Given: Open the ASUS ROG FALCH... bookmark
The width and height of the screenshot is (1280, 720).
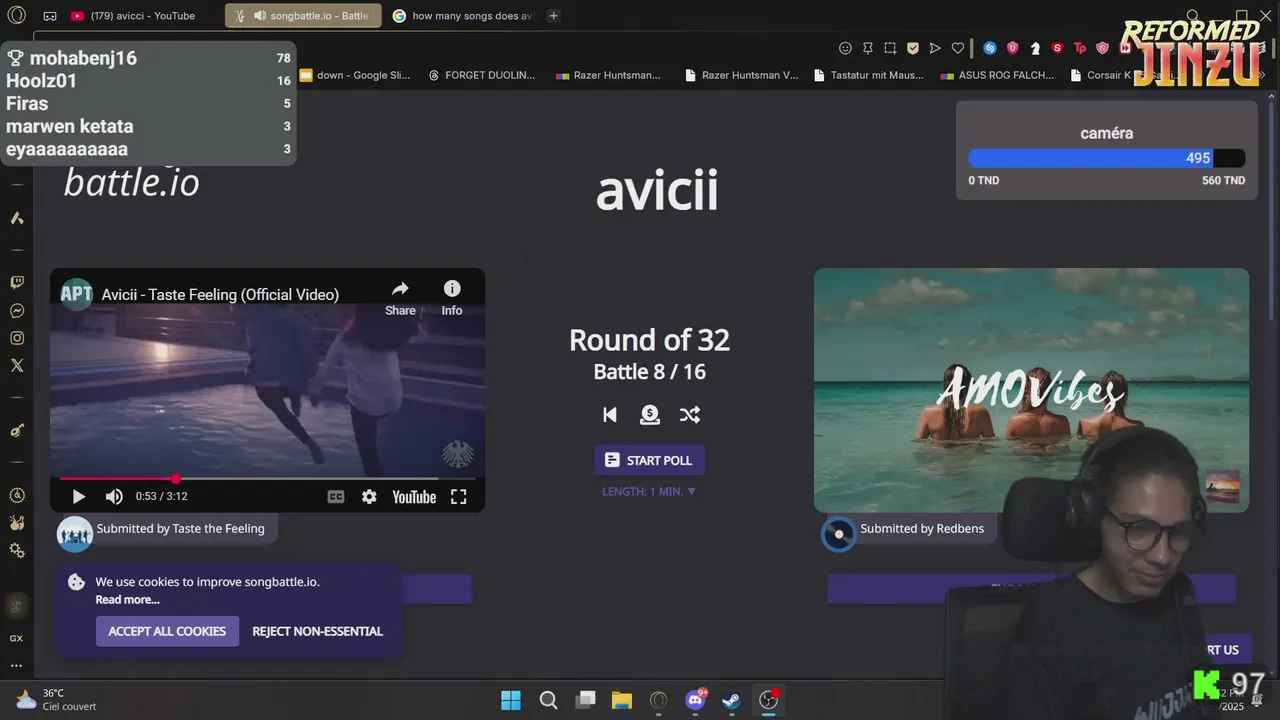Looking at the screenshot, I should [x=997, y=75].
